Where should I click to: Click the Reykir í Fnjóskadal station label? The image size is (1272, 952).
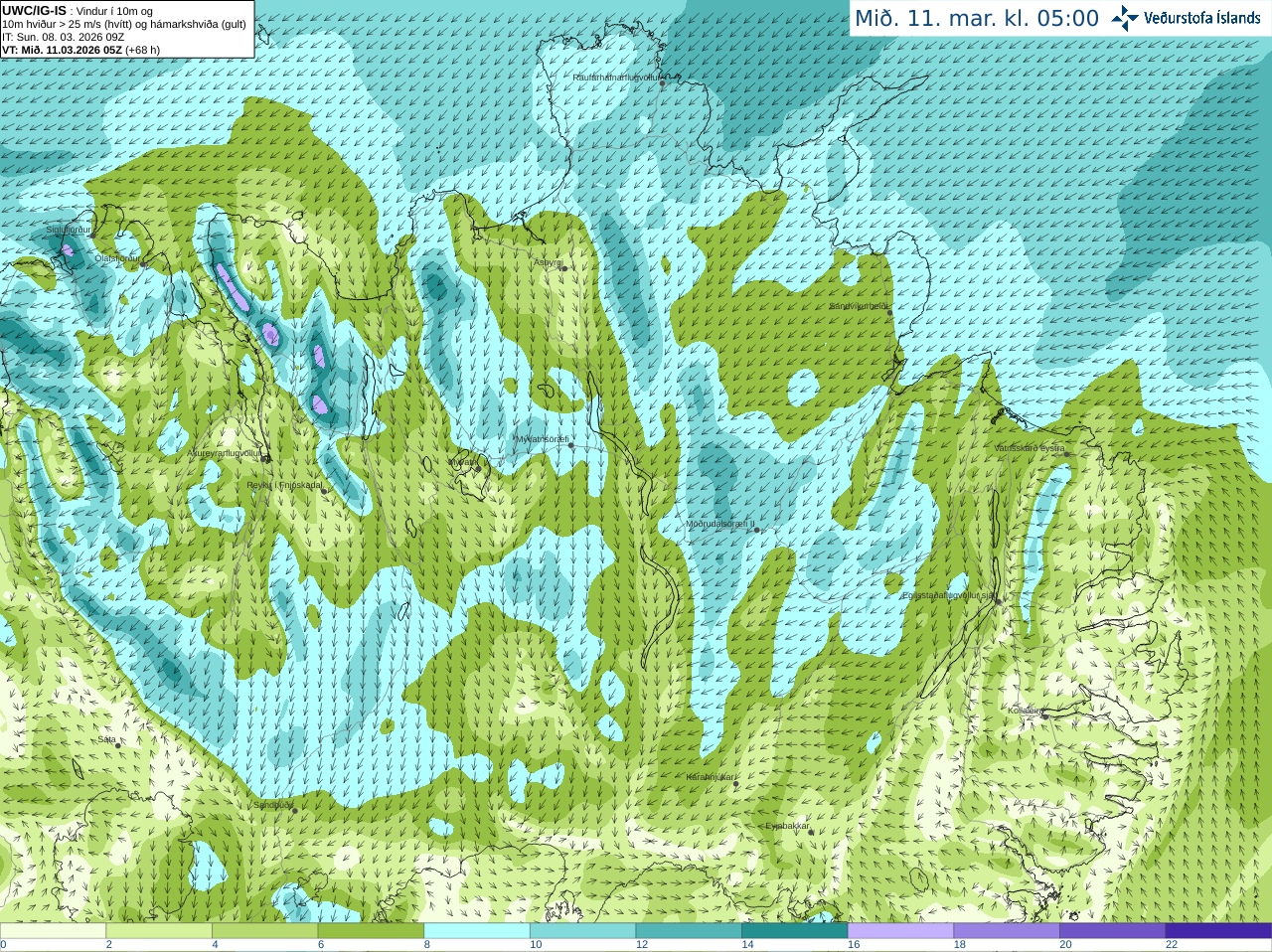[284, 486]
